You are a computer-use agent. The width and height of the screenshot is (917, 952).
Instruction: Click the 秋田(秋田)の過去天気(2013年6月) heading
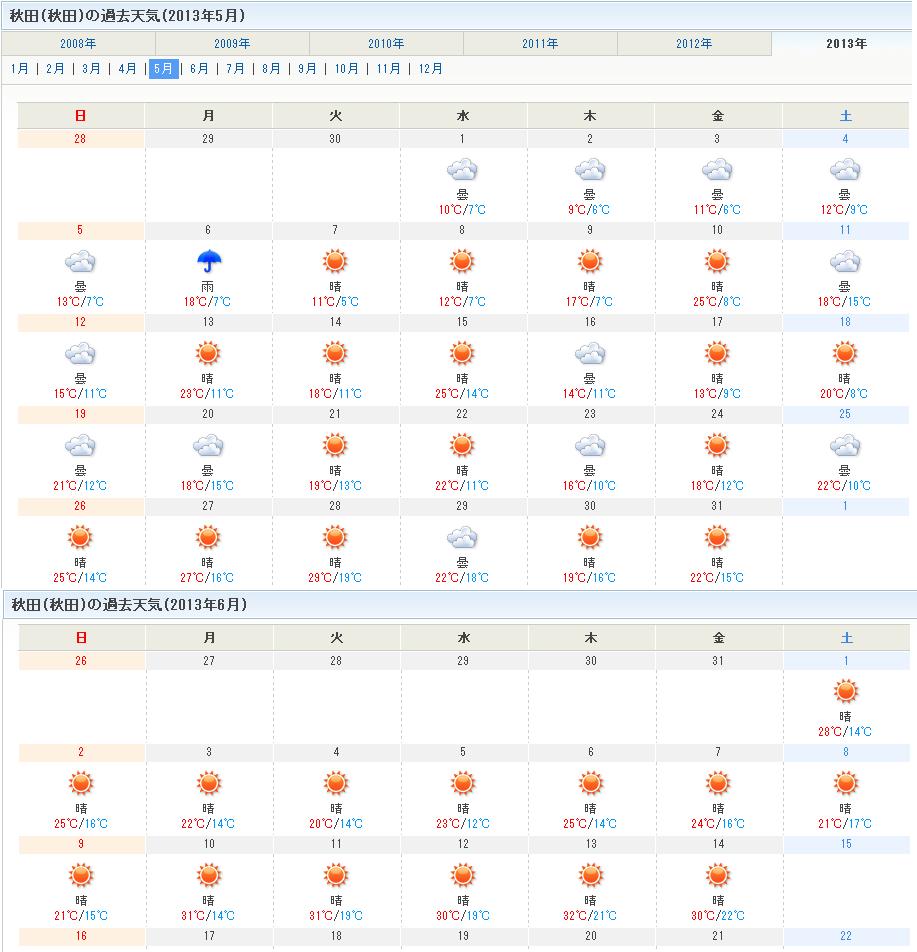tap(129, 605)
